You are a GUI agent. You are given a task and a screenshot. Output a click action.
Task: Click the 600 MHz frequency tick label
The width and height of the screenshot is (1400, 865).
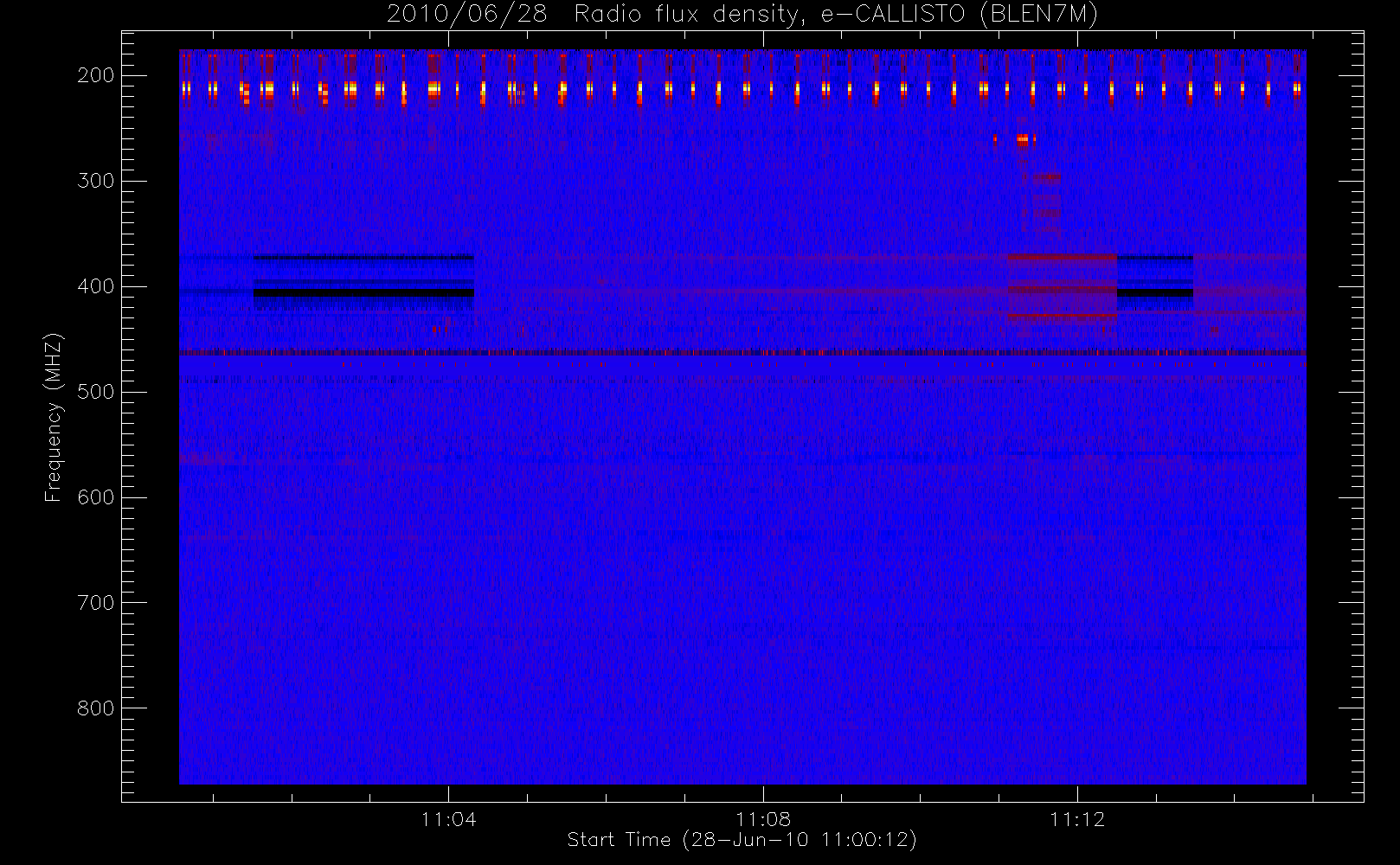click(96, 497)
